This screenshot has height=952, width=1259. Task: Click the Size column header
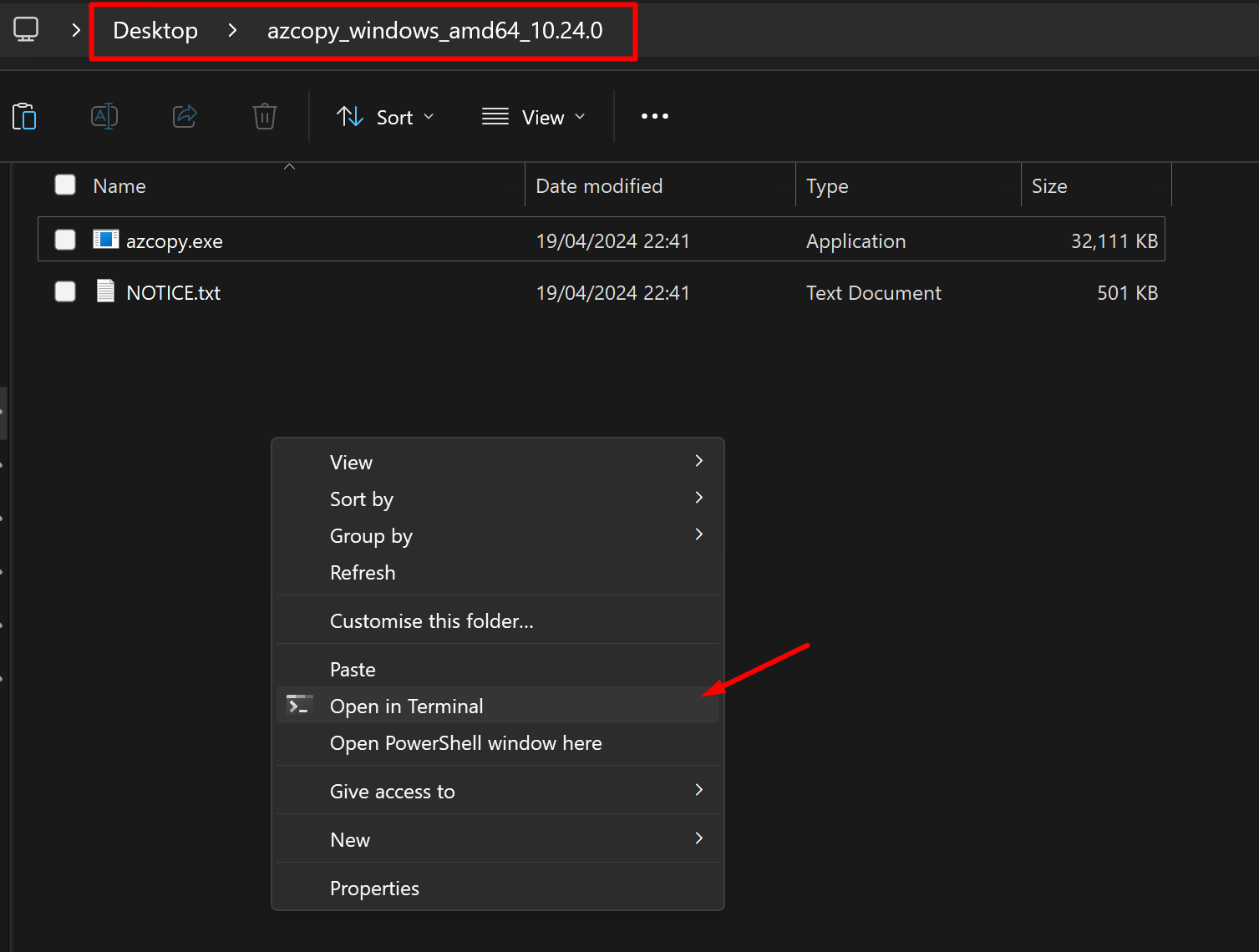(x=1049, y=185)
